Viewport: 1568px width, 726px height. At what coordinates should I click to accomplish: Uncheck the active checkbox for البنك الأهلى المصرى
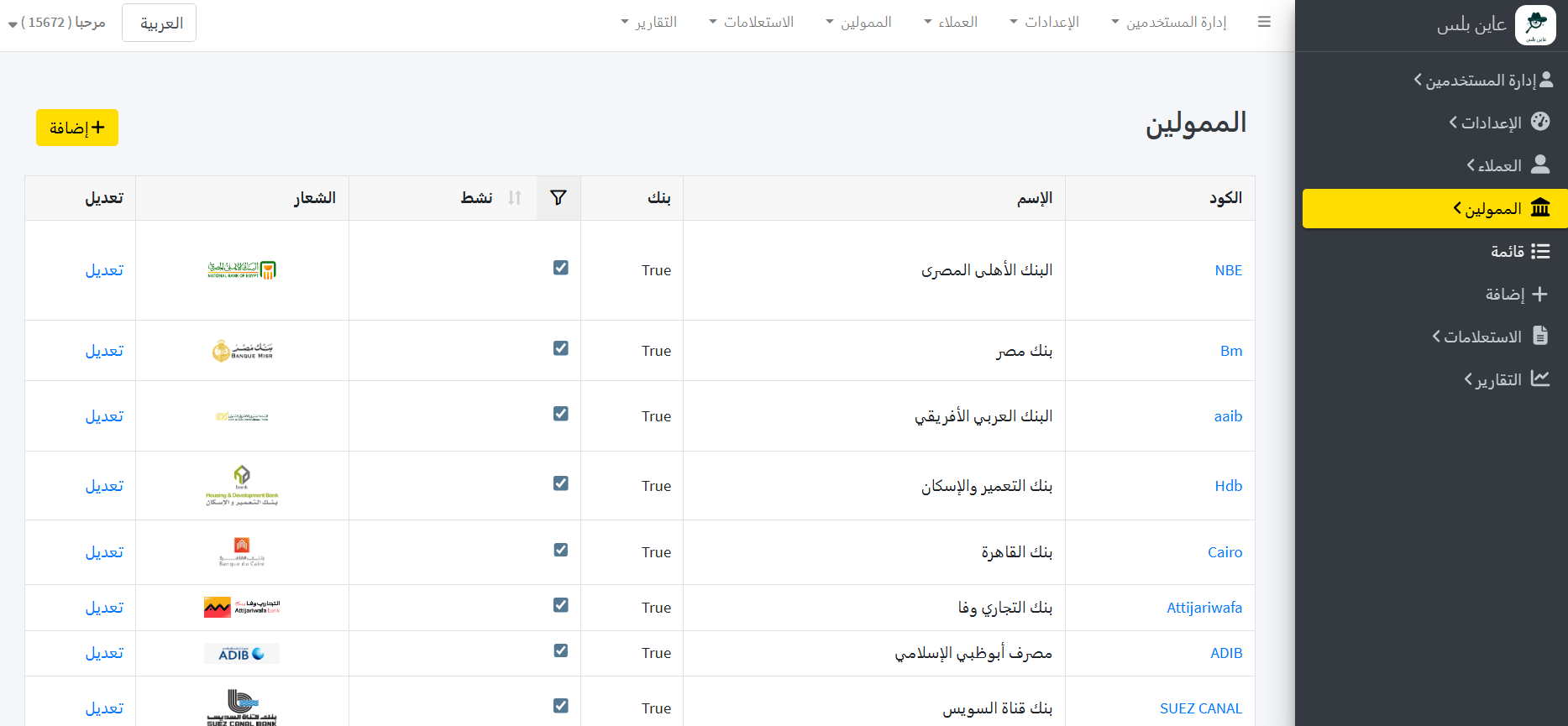[x=561, y=268]
